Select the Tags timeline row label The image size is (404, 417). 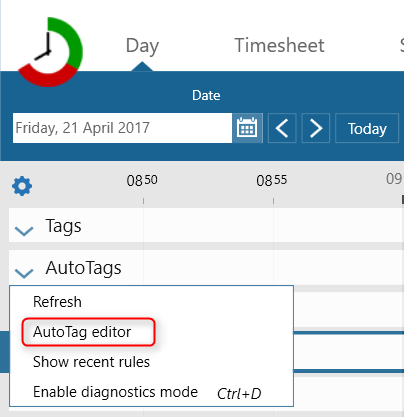coord(63,226)
